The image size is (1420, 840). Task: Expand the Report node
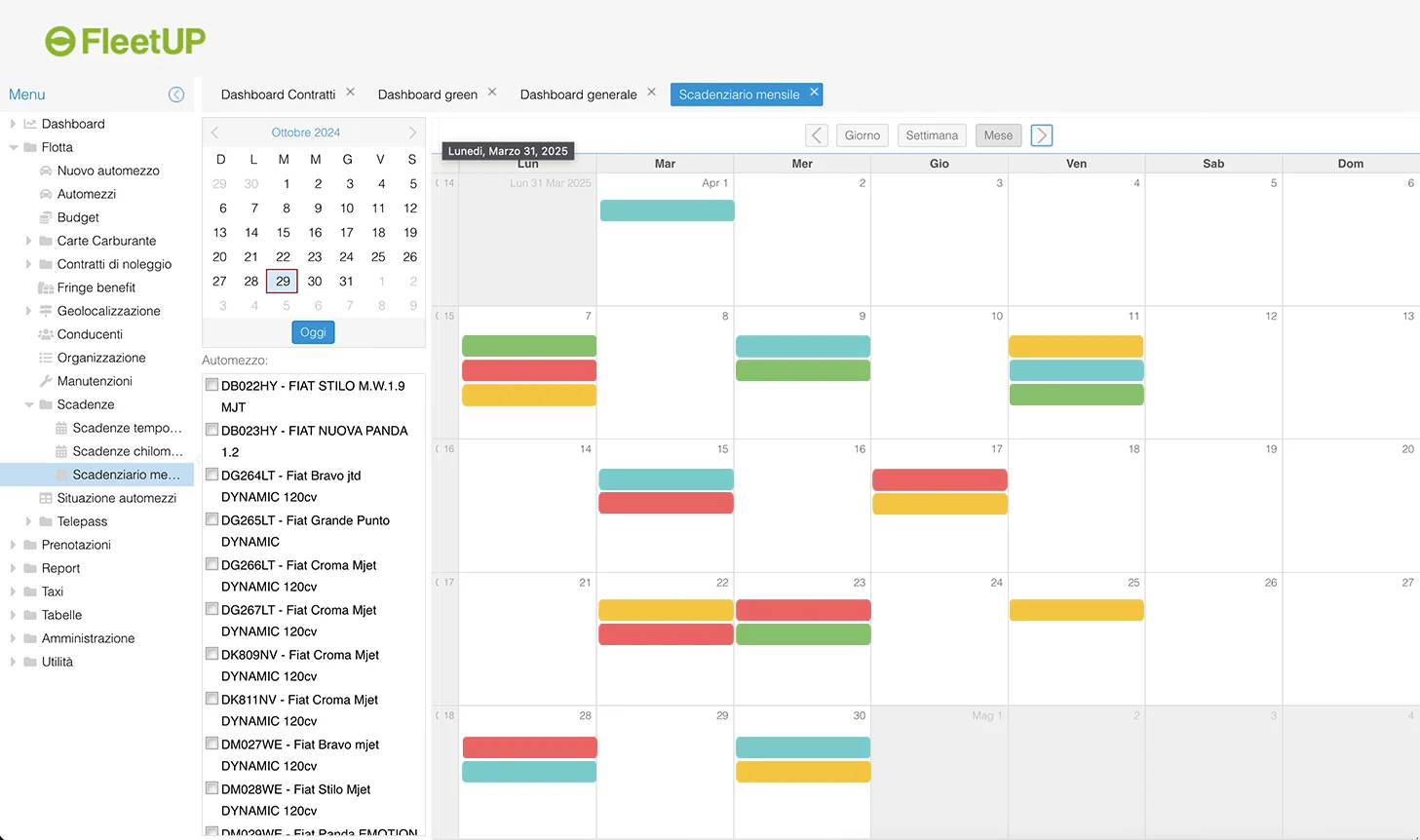pyautogui.click(x=13, y=568)
